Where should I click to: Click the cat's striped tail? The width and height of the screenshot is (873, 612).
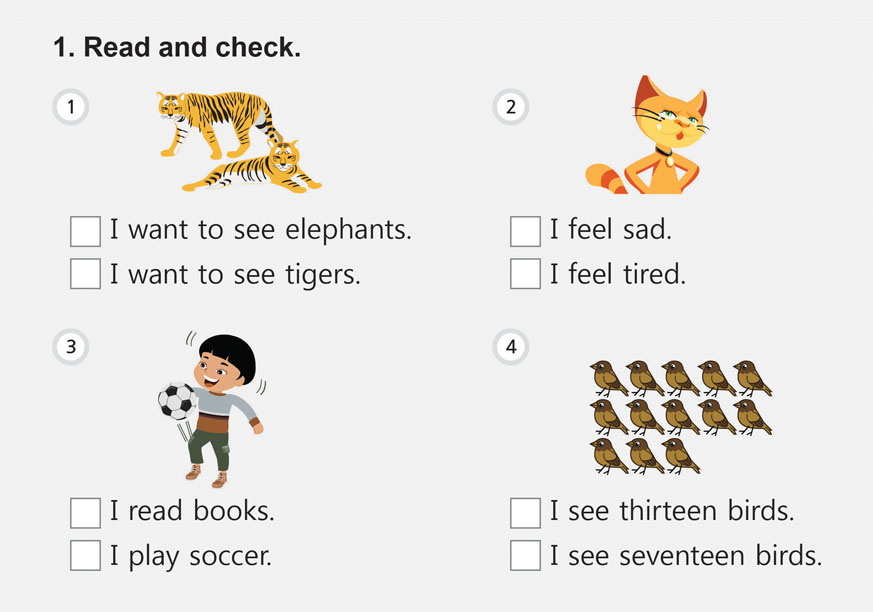click(607, 178)
